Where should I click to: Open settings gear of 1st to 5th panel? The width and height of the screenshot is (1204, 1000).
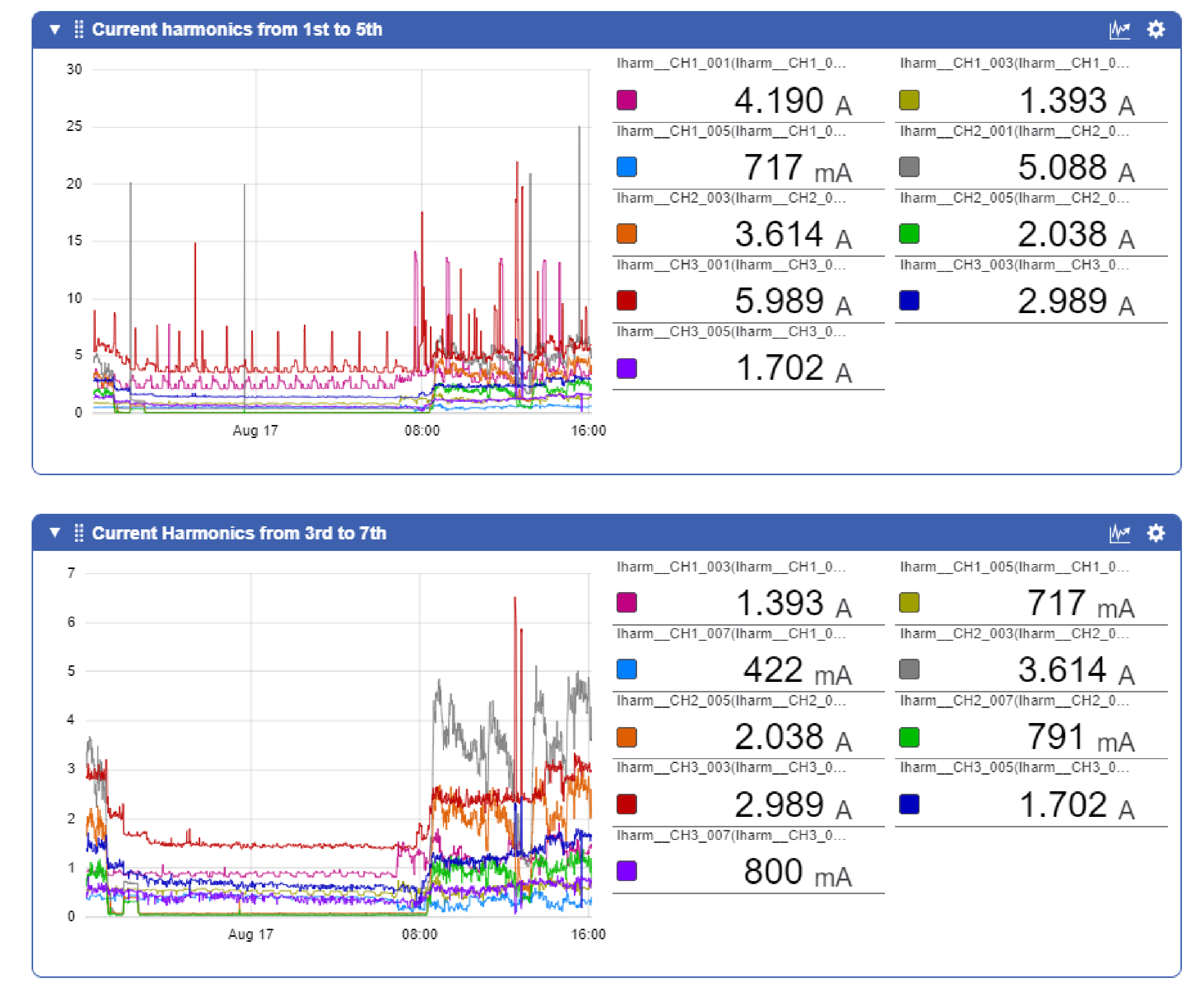pos(1155,29)
